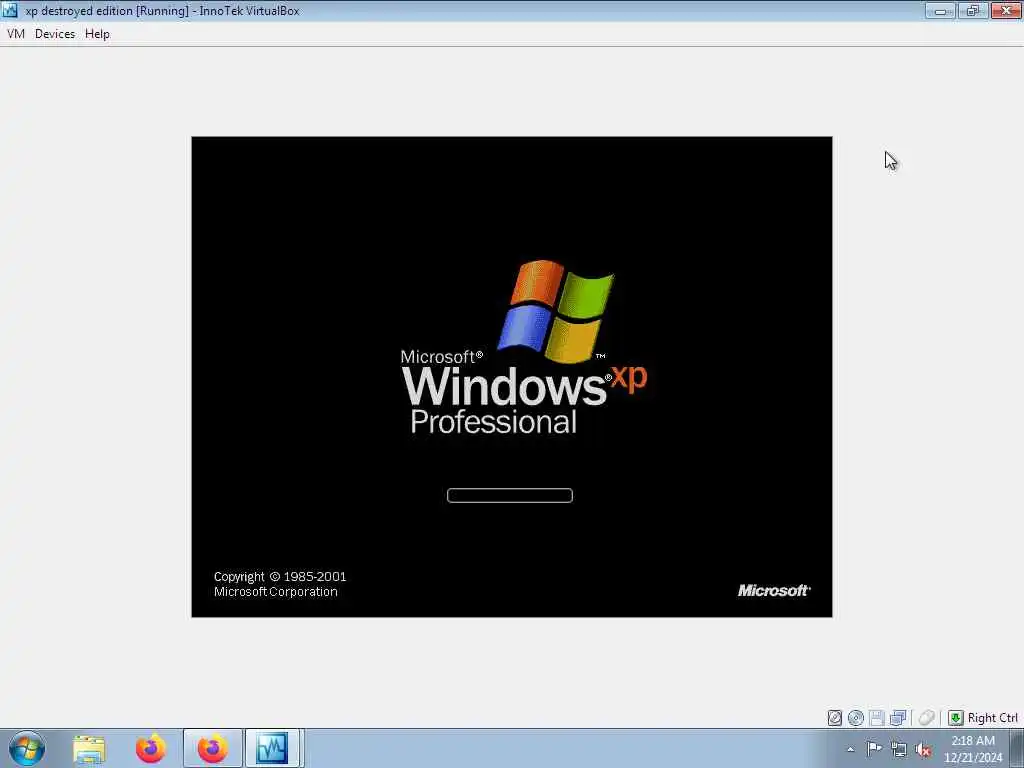
Task: Click the mouse capture status icon
Action: (x=926, y=718)
